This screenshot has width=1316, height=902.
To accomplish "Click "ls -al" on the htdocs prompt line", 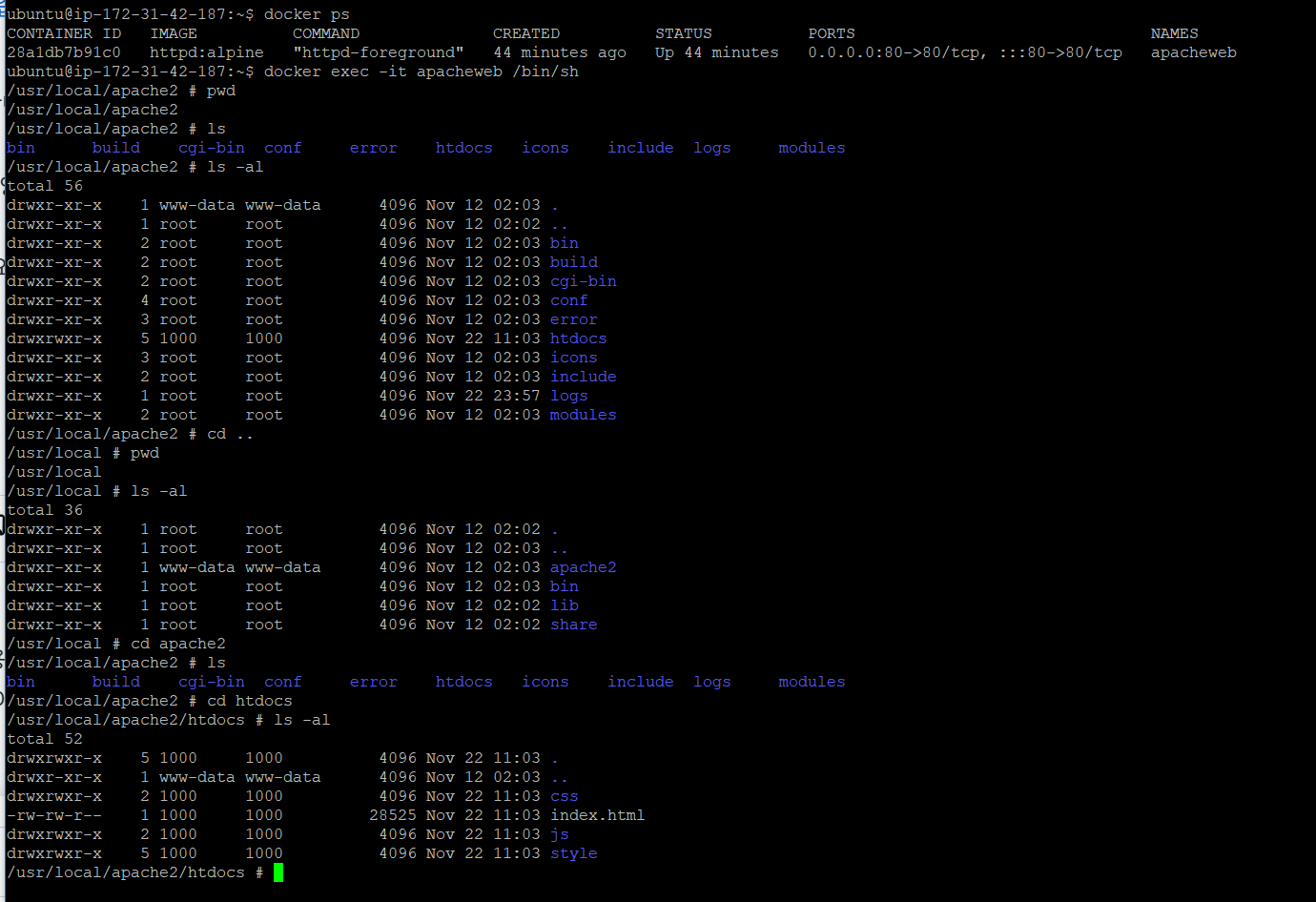I will (x=302, y=720).
